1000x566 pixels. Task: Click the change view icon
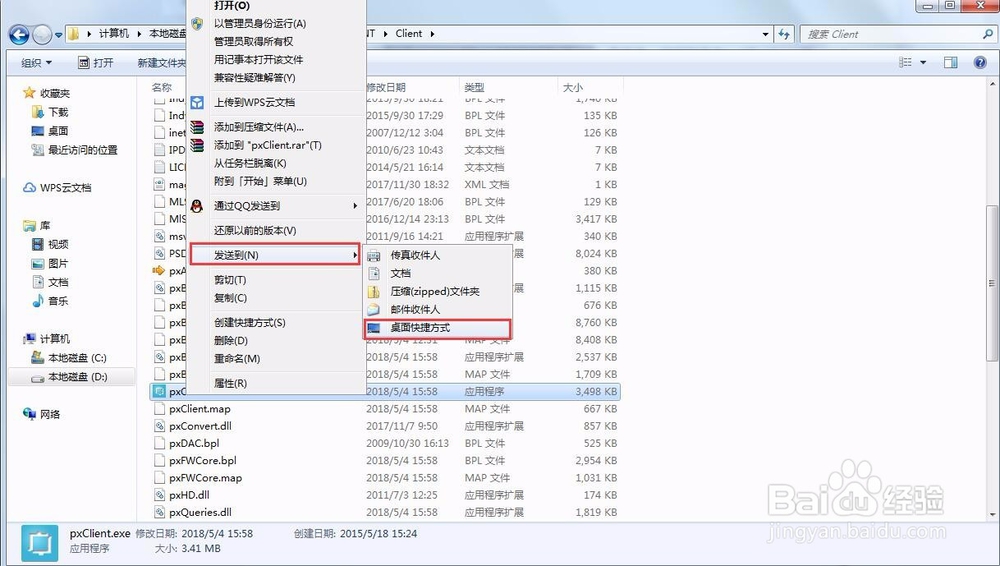pos(905,63)
